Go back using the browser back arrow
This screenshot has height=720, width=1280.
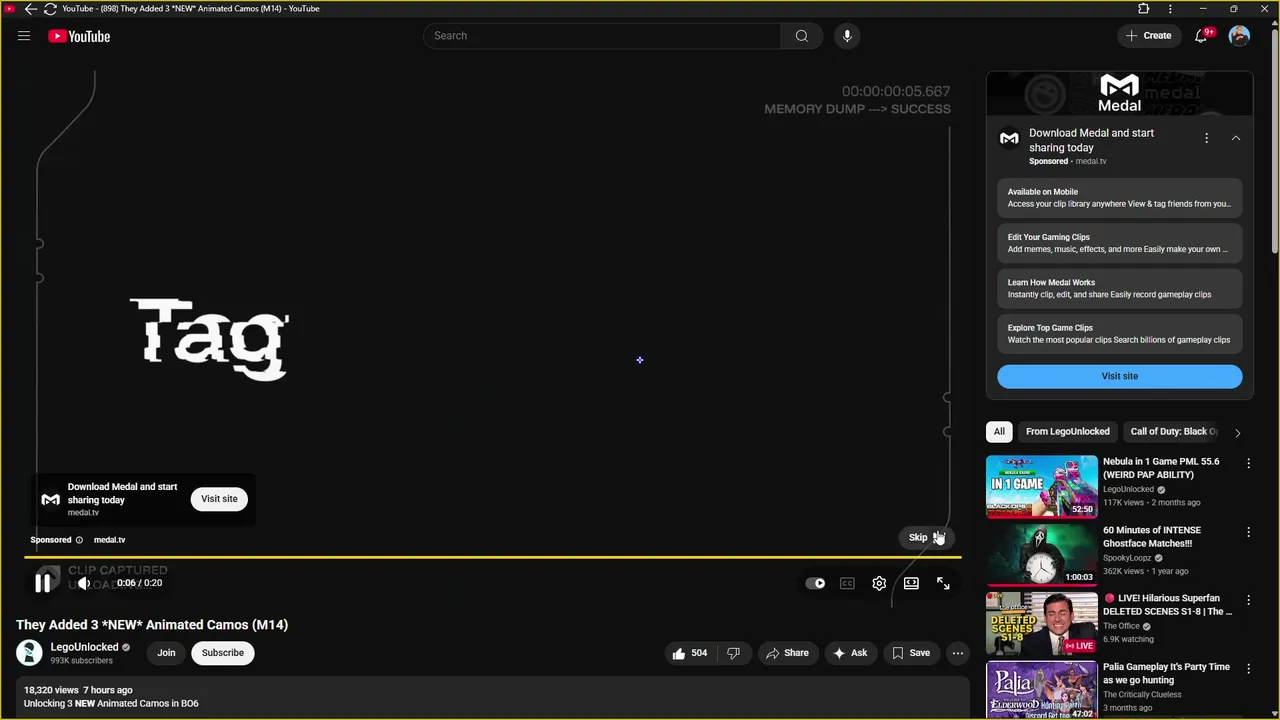click(x=30, y=9)
